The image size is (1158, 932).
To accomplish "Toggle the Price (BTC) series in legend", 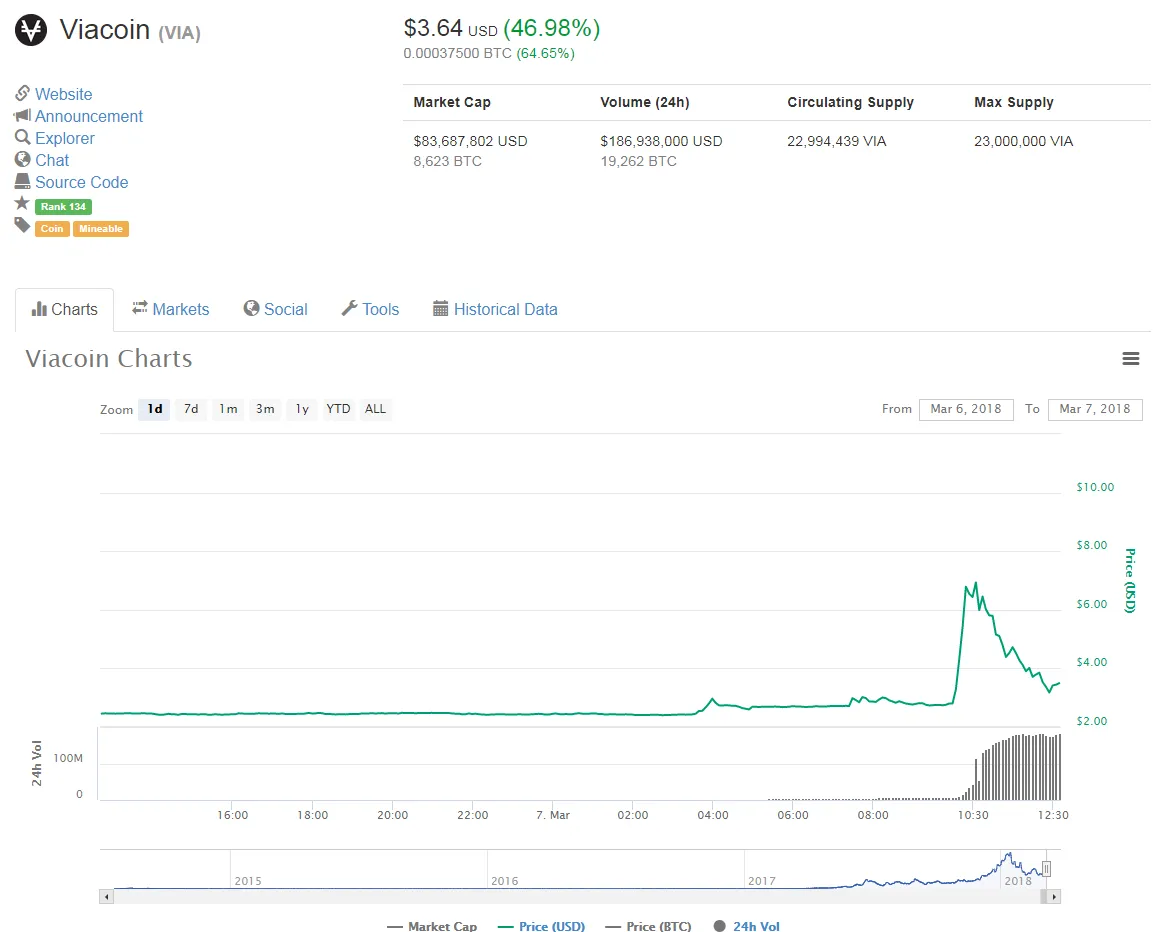I will point(648,926).
